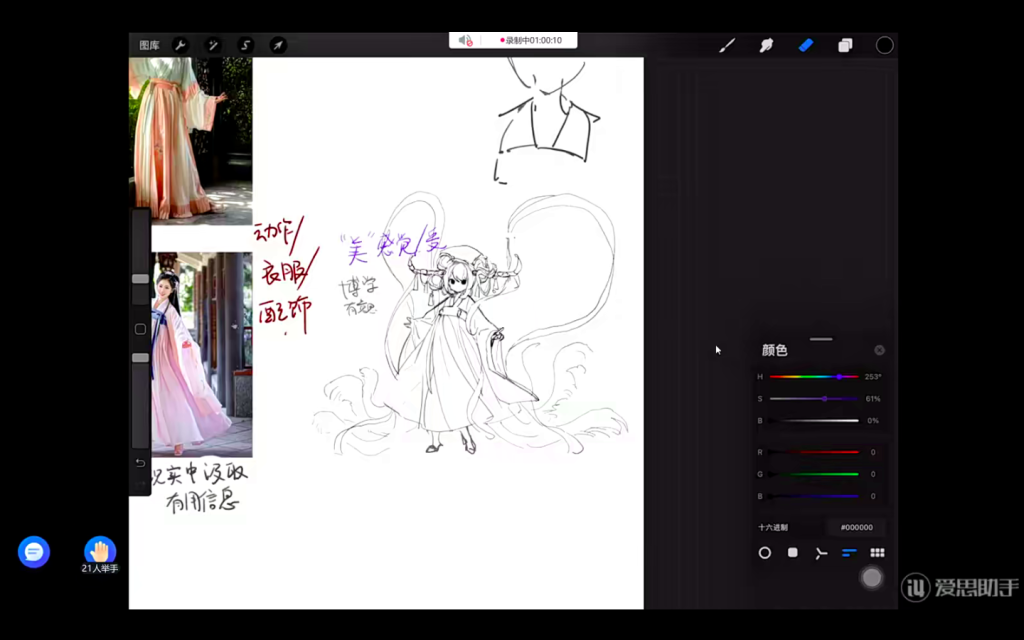The image size is (1024, 640).
Task: Click the hex value field #000000
Action: click(856, 527)
